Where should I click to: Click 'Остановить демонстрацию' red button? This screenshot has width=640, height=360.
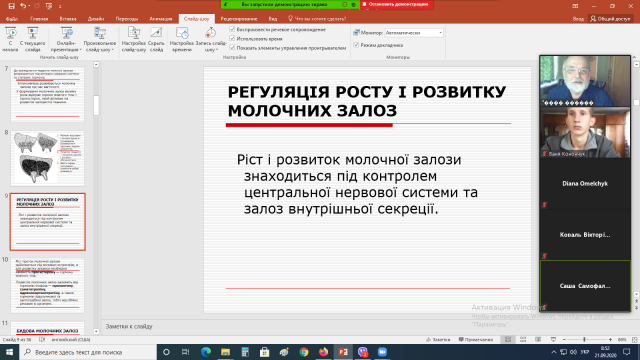tap(396, 4)
